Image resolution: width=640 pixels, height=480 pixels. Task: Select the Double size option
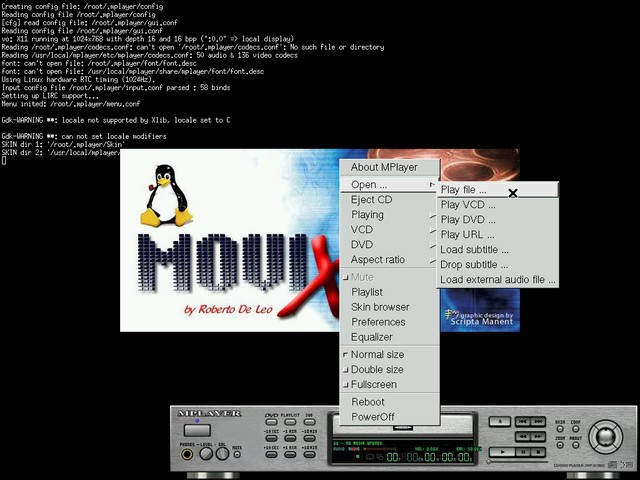pos(389,369)
